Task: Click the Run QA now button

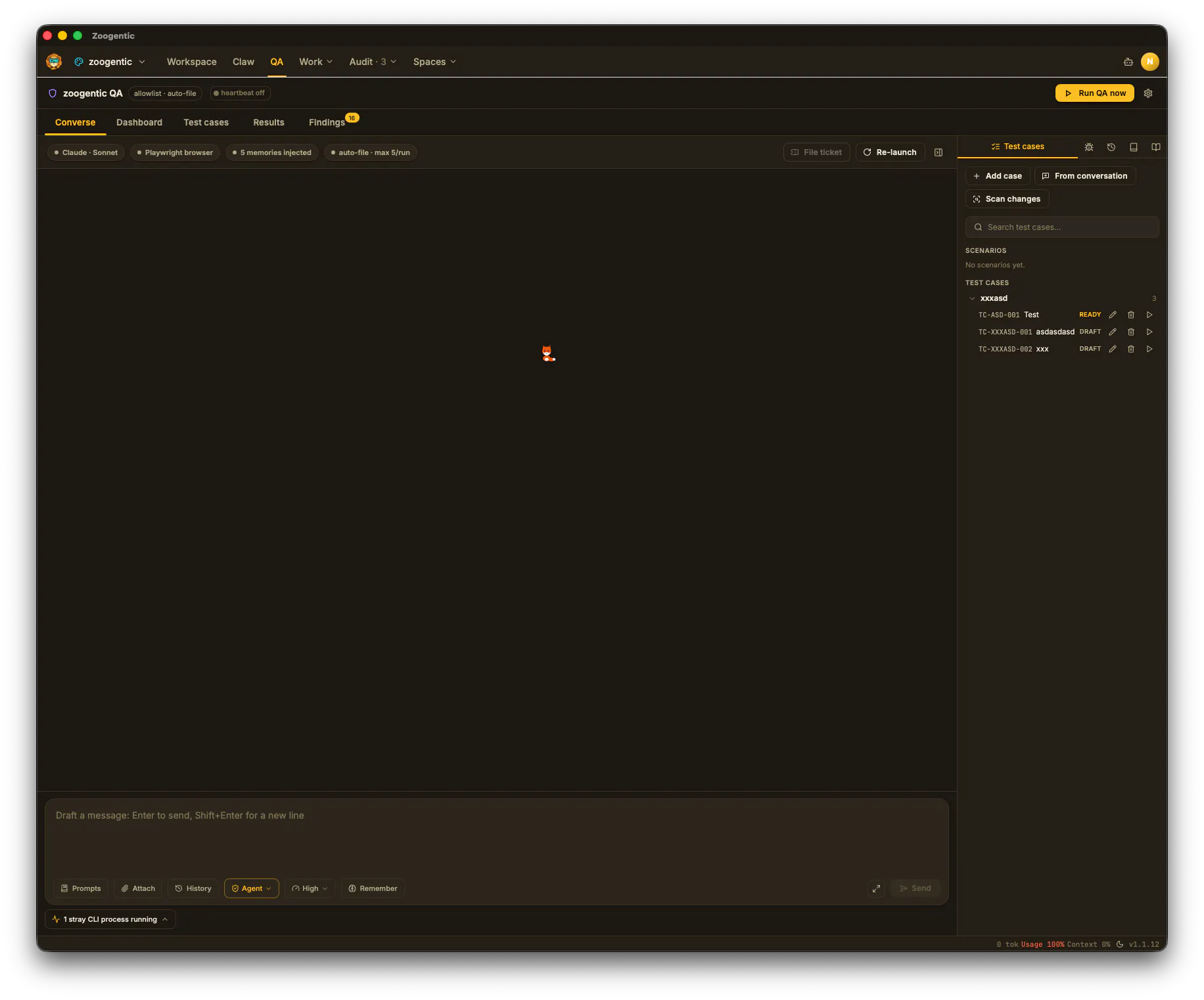Action: coord(1095,93)
